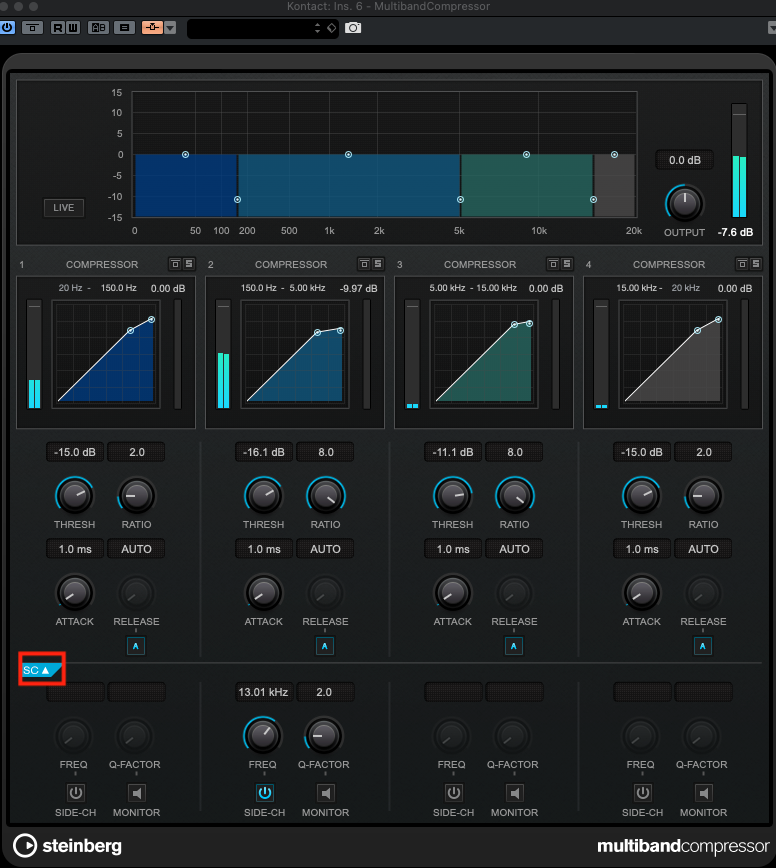This screenshot has width=776, height=868.
Task: Enable Read automation (R) button
Action: coord(58,28)
